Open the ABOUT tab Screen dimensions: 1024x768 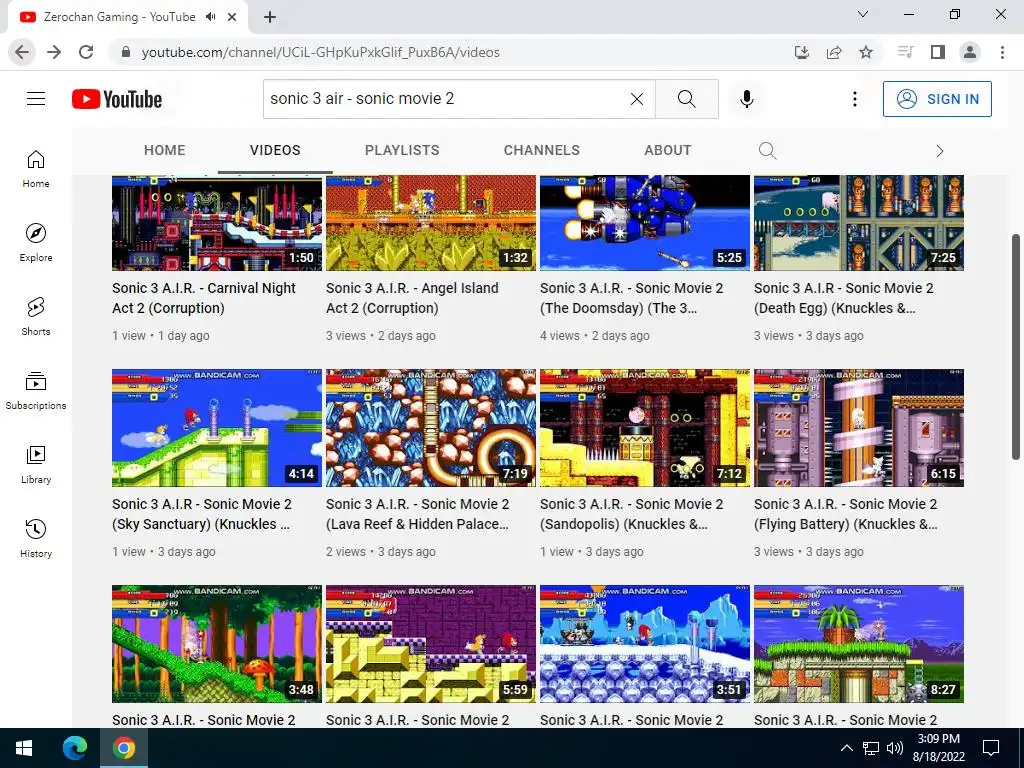667,150
